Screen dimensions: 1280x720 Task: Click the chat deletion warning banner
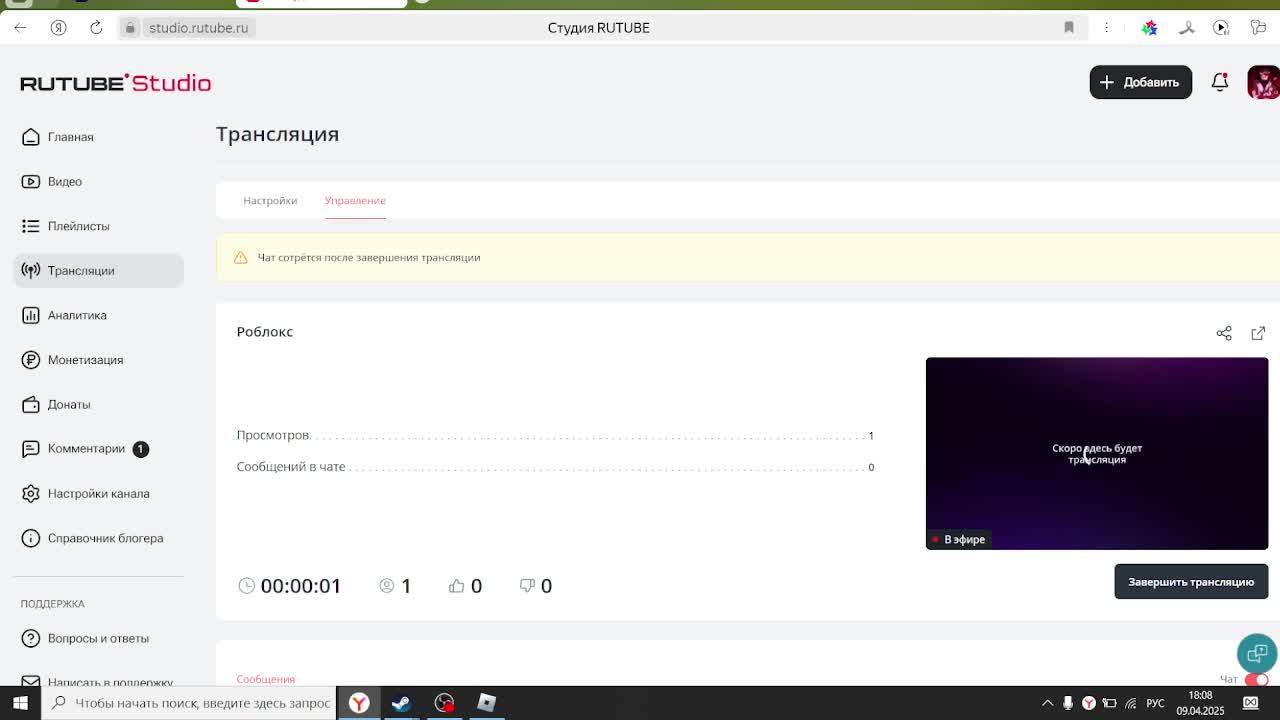coord(748,257)
